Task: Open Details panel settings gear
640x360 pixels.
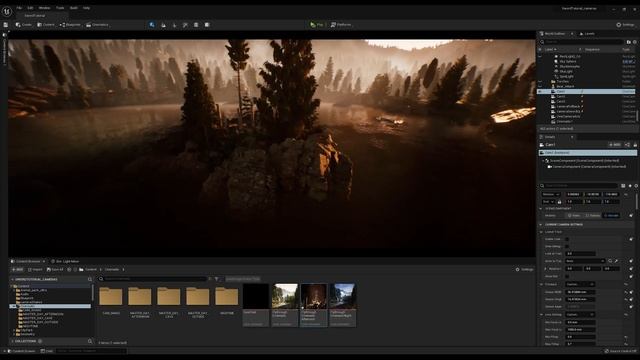Action: click(636, 186)
